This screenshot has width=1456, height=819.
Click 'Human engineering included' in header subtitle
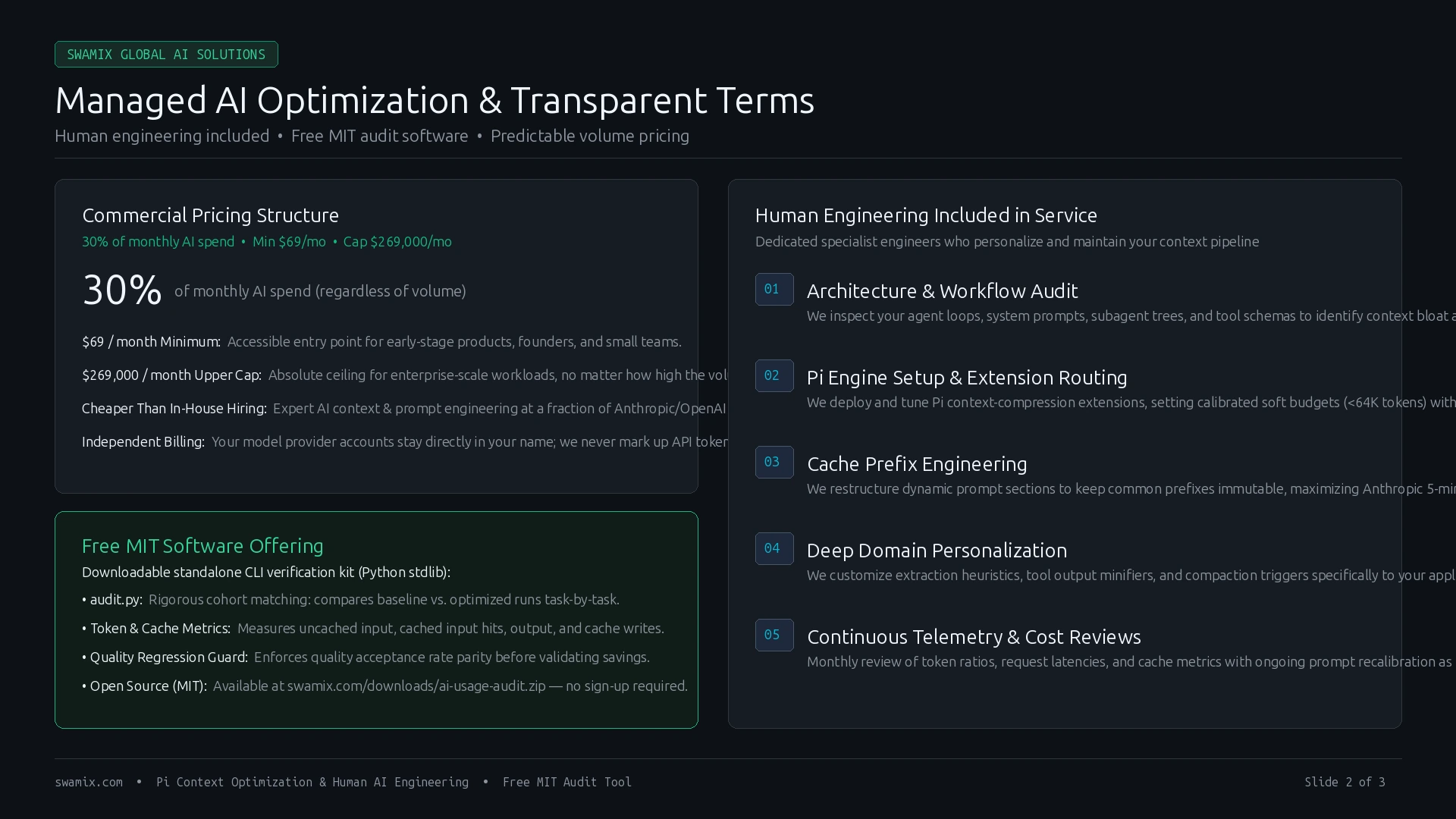(162, 136)
